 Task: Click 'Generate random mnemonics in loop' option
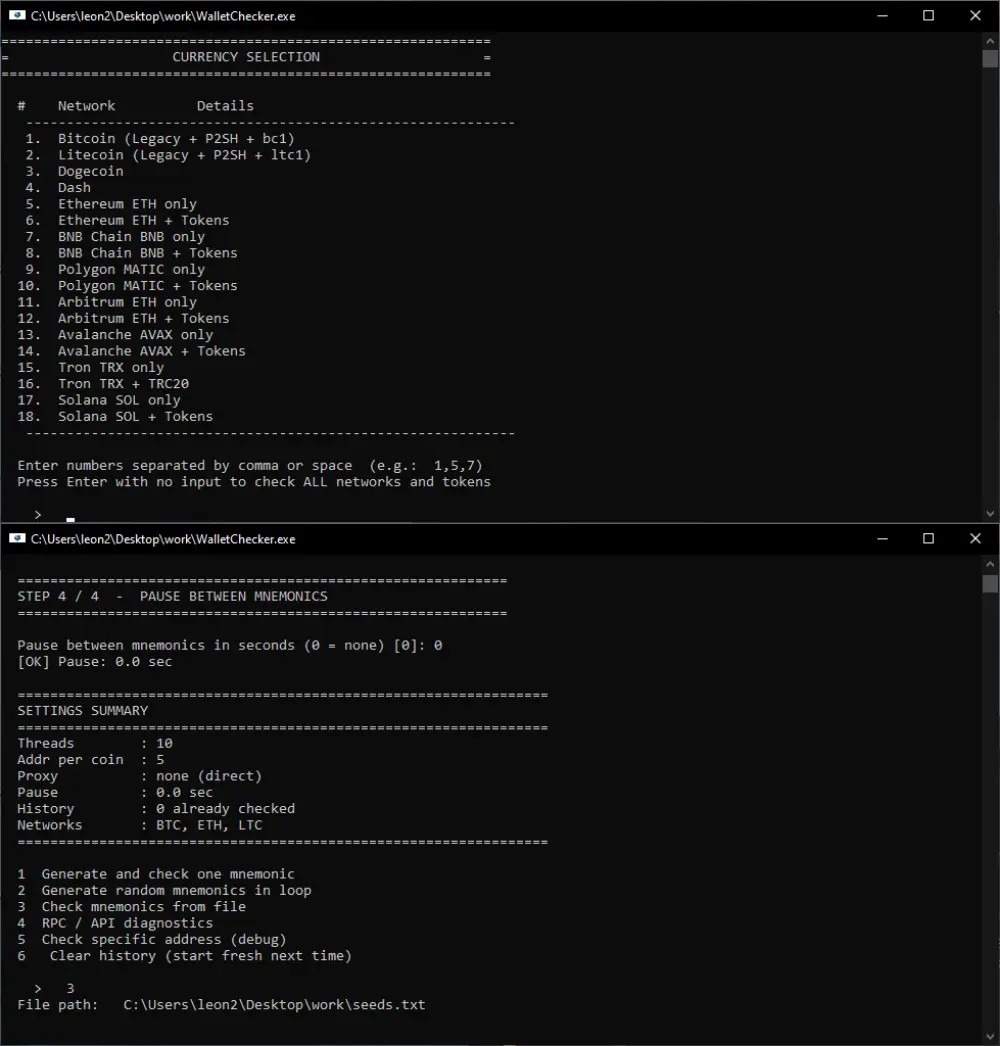164,891
